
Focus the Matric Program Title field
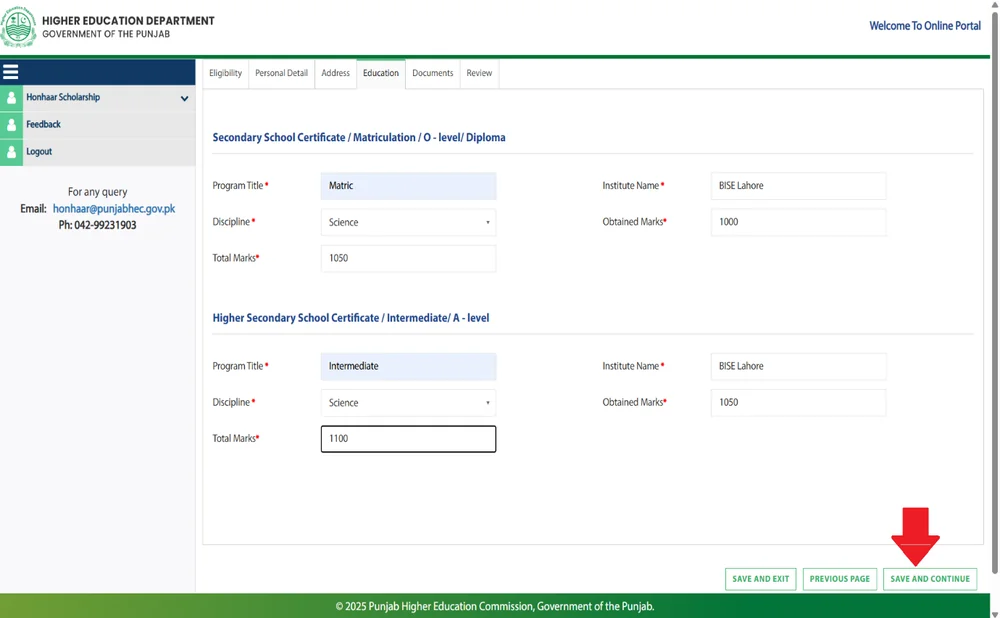(408, 186)
